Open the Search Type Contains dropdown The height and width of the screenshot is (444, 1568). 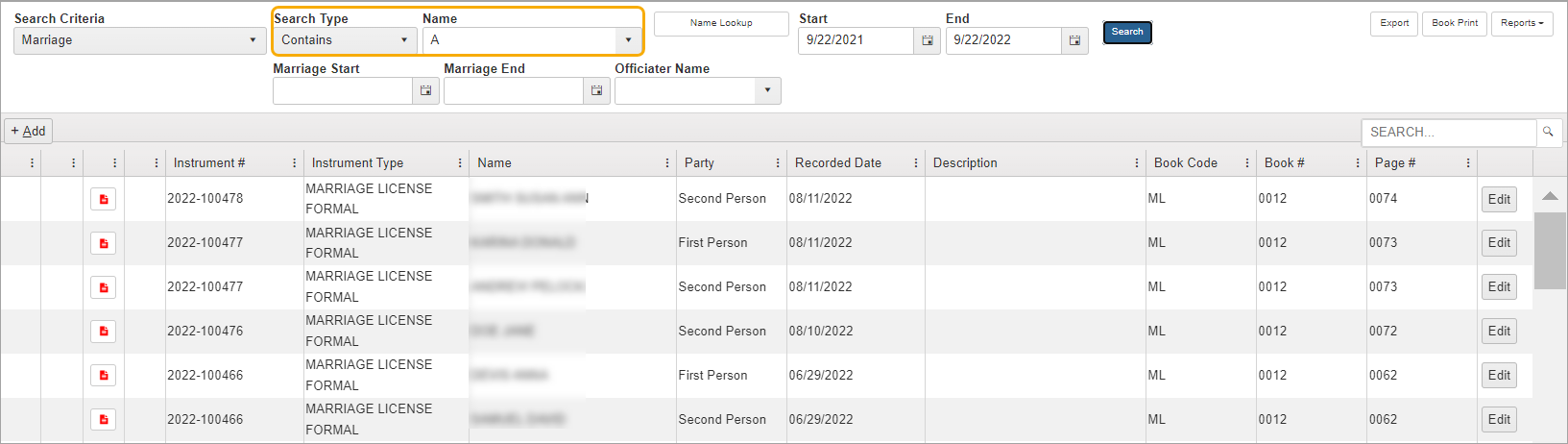coord(403,40)
